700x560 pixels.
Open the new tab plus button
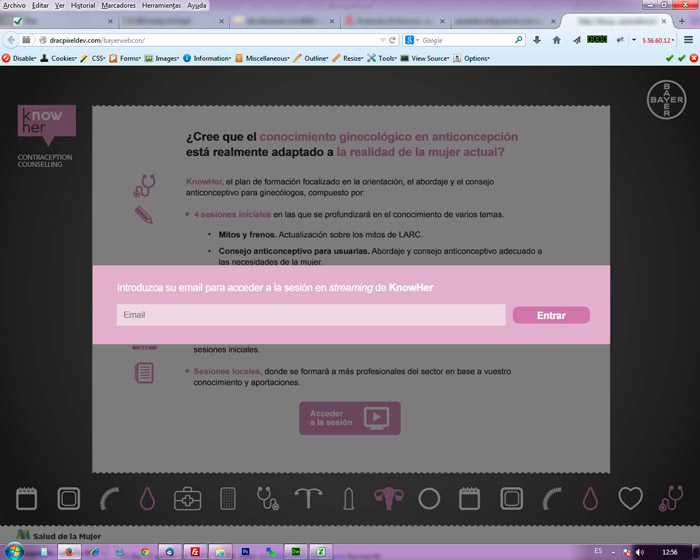click(x=682, y=21)
